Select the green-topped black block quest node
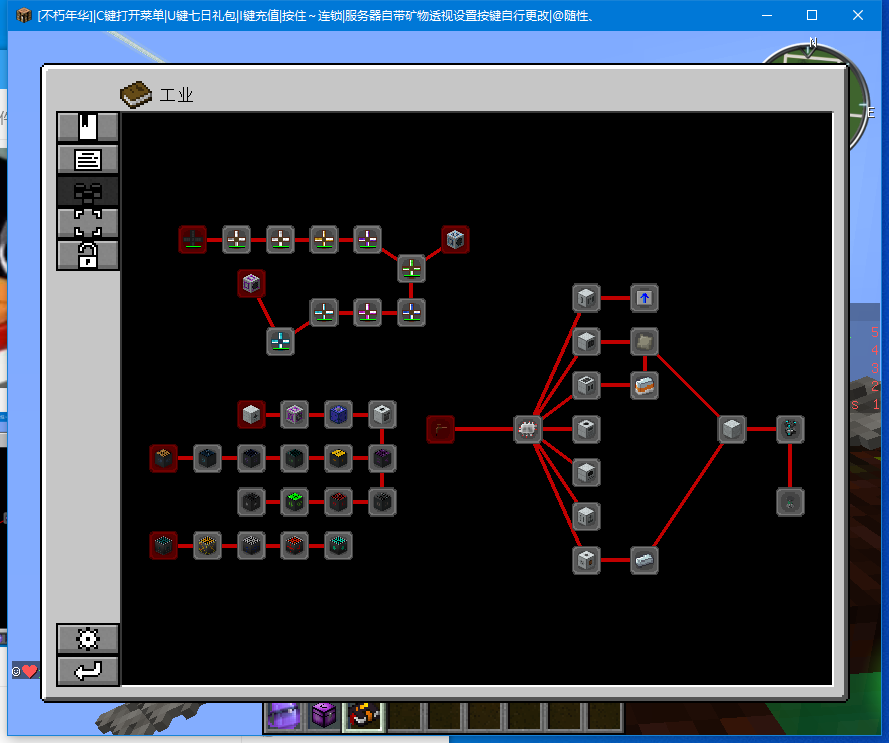The height and width of the screenshot is (743, 889). [295, 502]
